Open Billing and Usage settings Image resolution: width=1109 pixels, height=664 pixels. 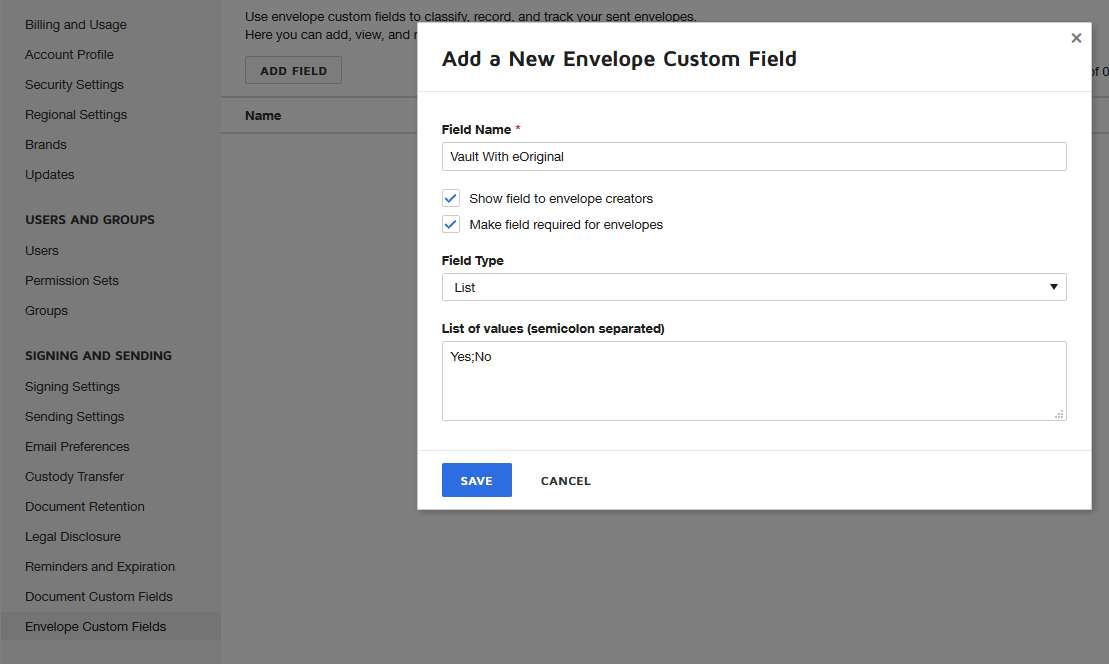75,24
